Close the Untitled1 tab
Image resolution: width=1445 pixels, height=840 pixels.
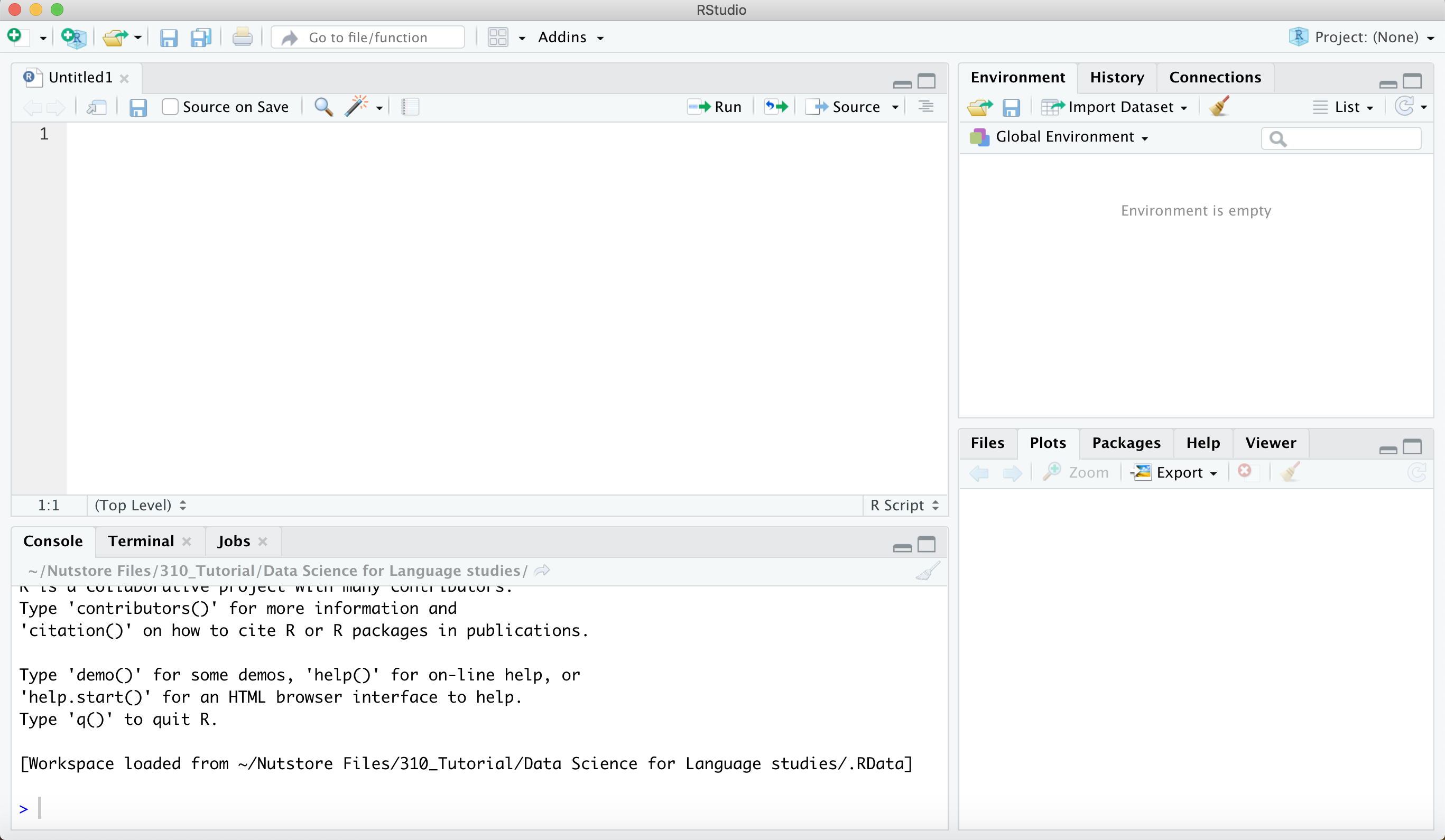(124, 79)
